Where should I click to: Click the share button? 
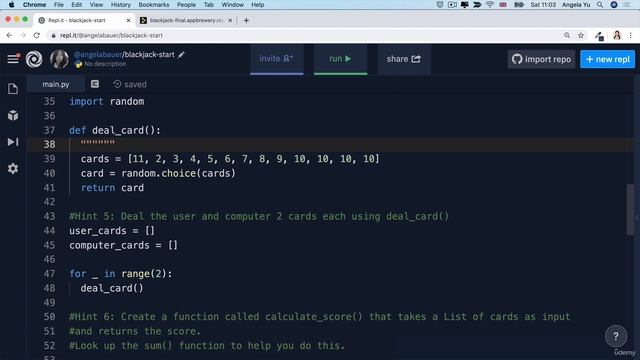click(404, 59)
